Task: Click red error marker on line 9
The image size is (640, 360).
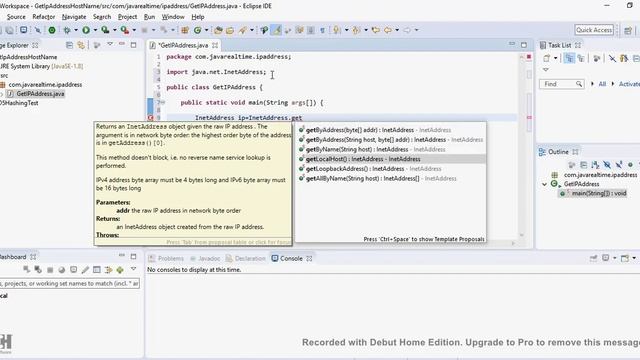Action: click(150, 118)
